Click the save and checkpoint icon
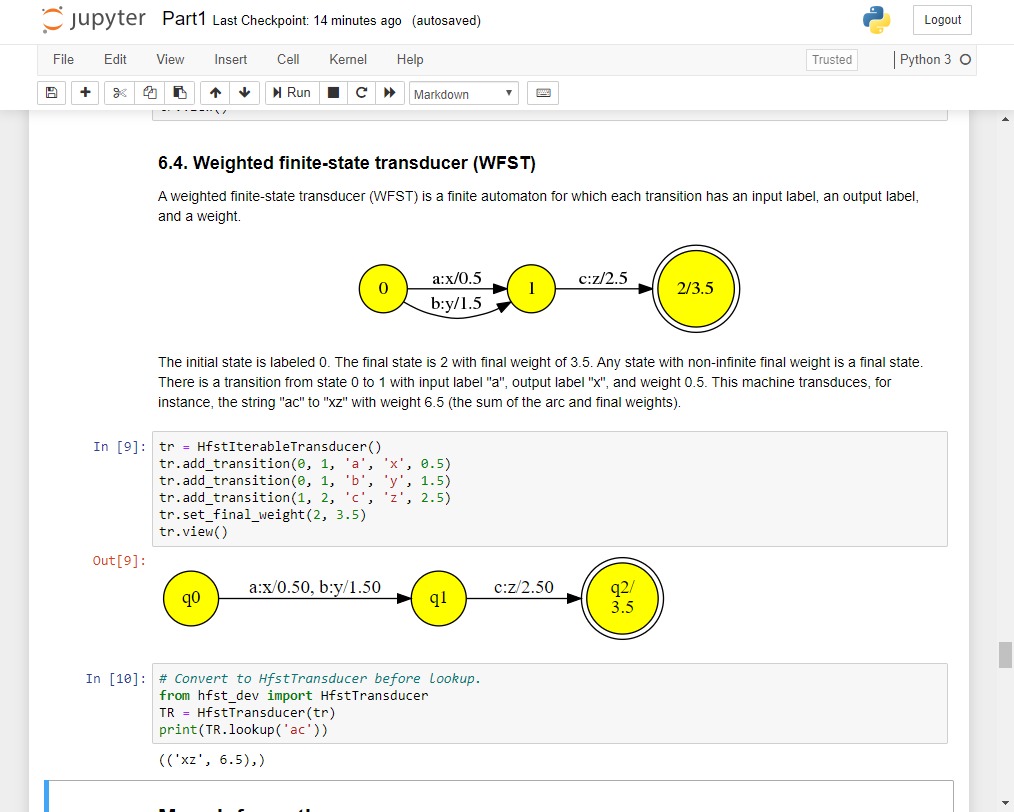 [x=52, y=93]
